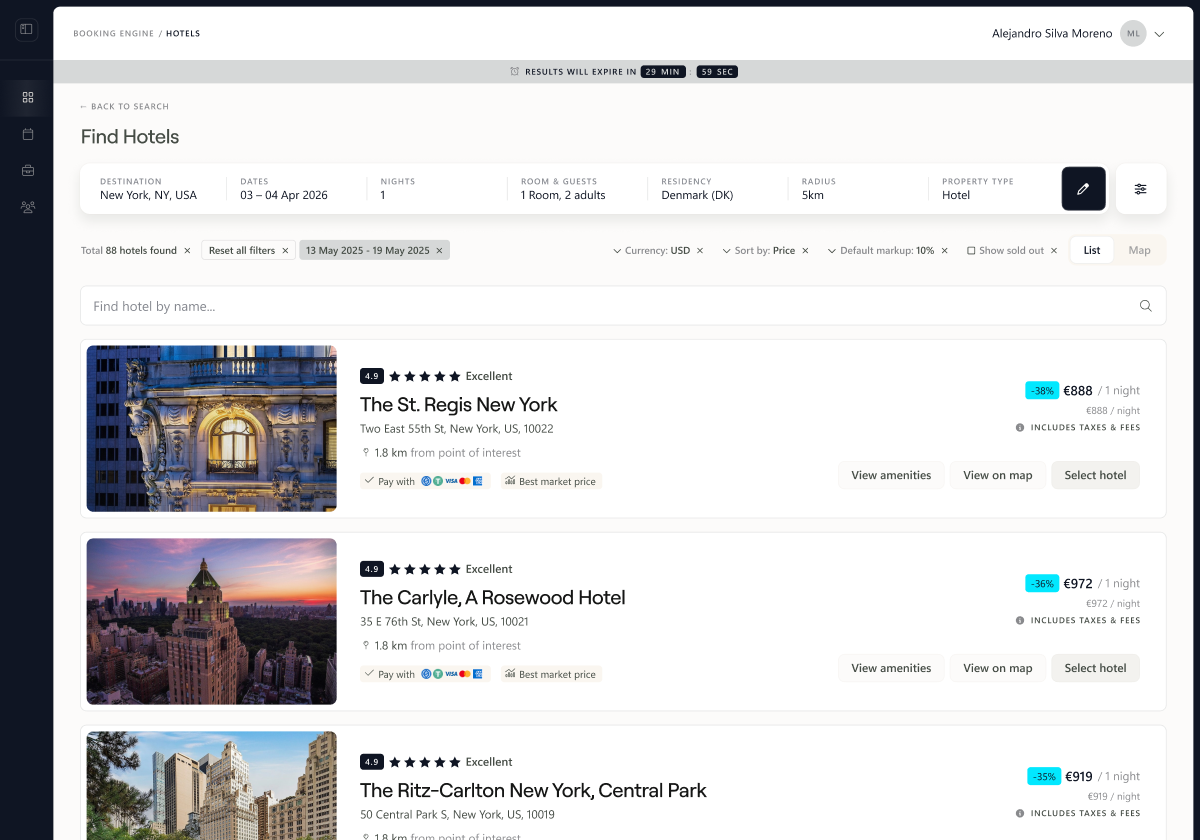Click the ML user avatar

pyautogui.click(x=1133, y=33)
